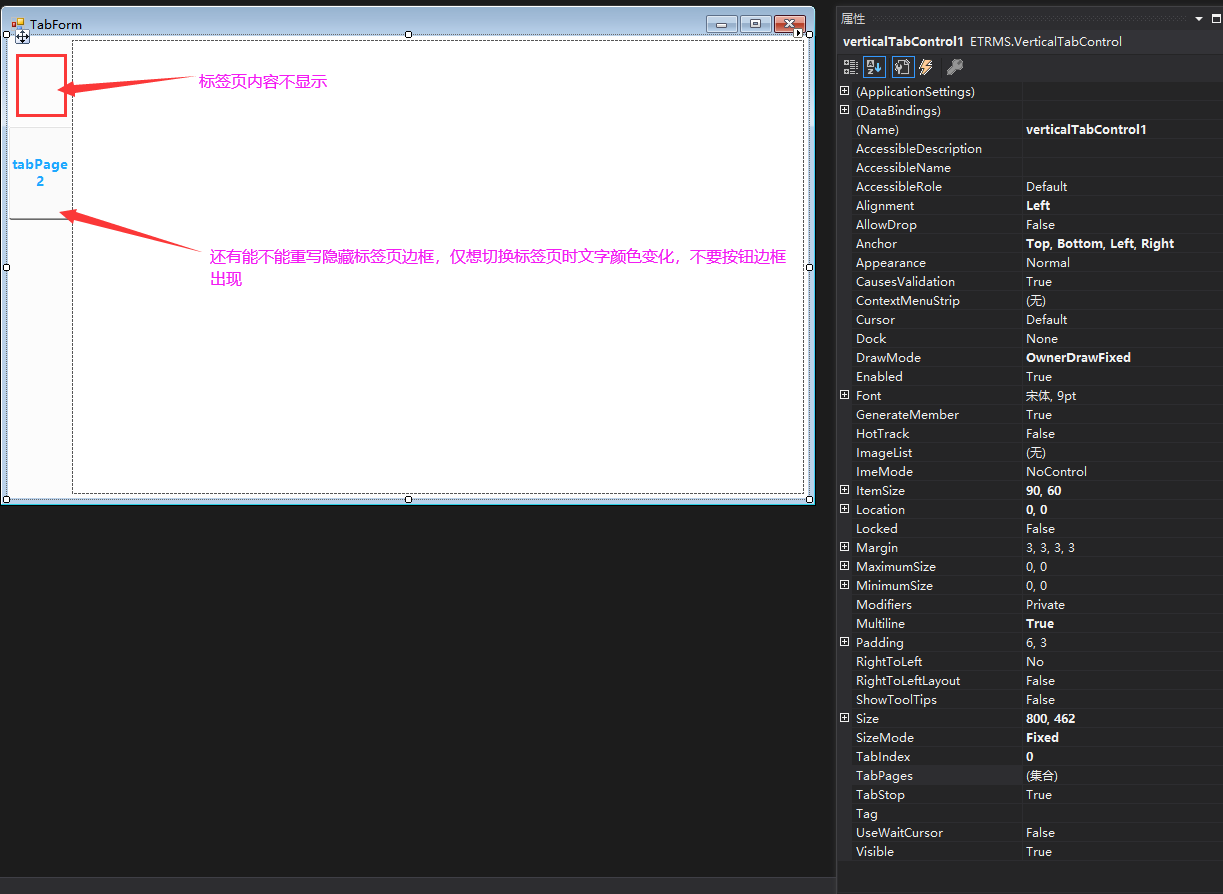Show the Properties page button

902,67
